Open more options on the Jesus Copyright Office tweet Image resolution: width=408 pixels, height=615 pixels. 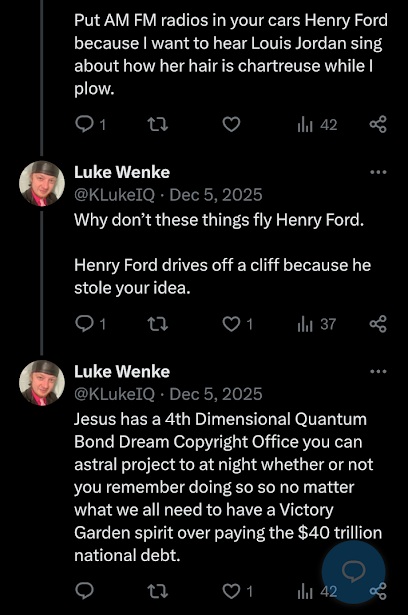(378, 371)
